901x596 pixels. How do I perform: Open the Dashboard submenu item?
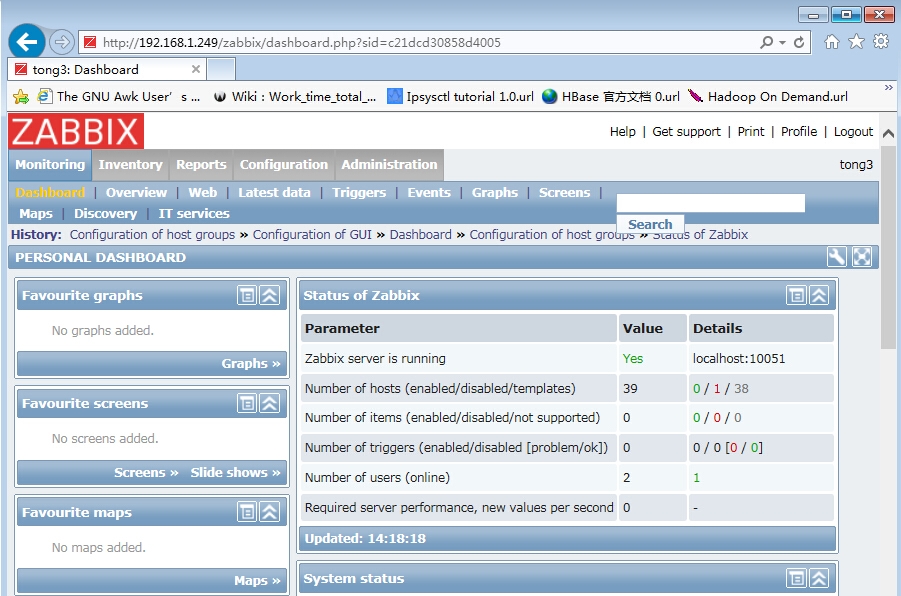pos(50,193)
